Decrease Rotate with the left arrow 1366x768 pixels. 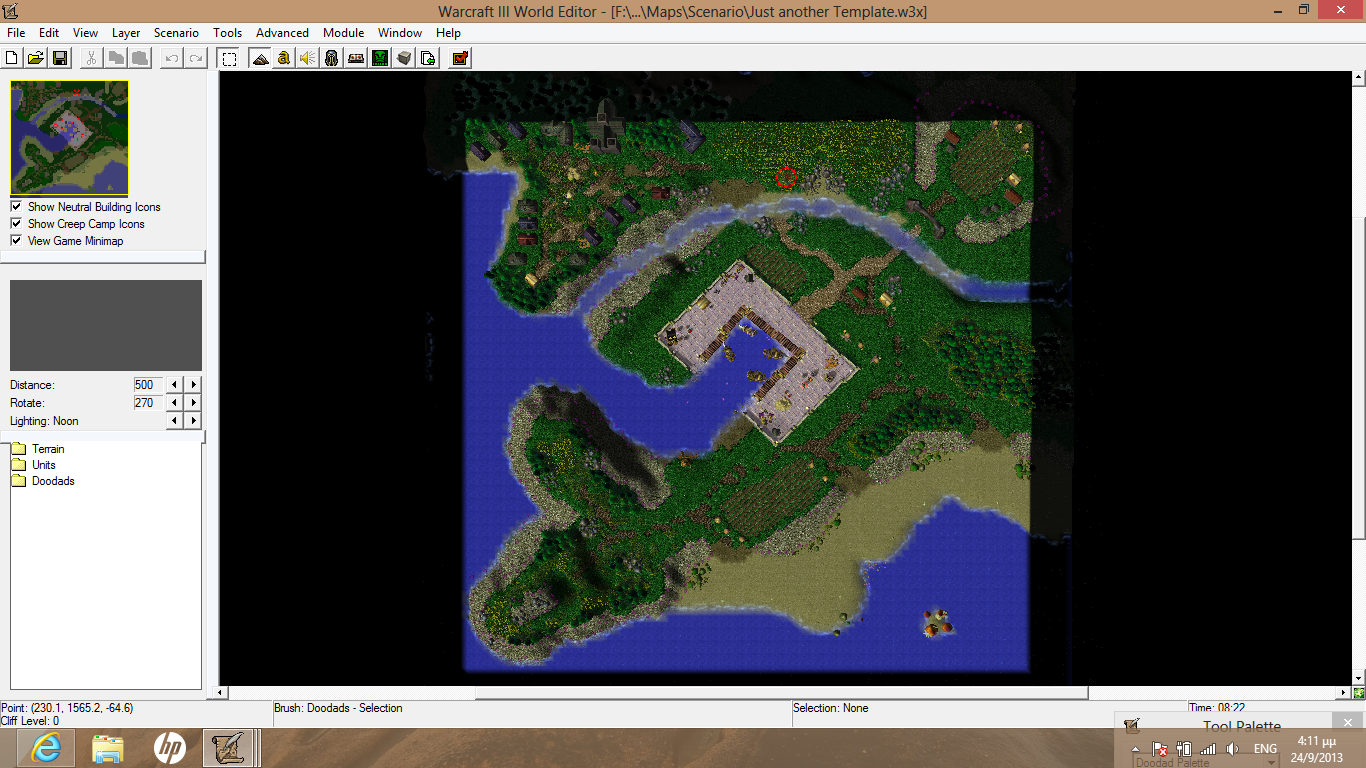(x=175, y=403)
